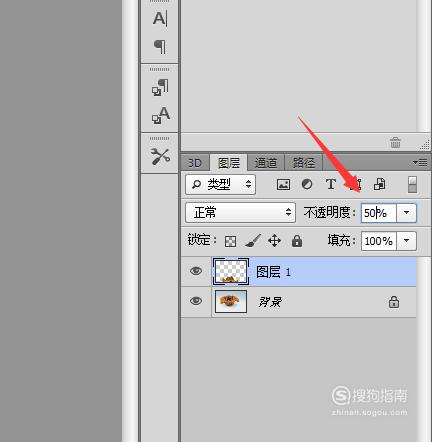Click the 不透明度 label
Image resolution: width=432 pixels, height=442 pixels.
pyautogui.click(x=330, y=212)
